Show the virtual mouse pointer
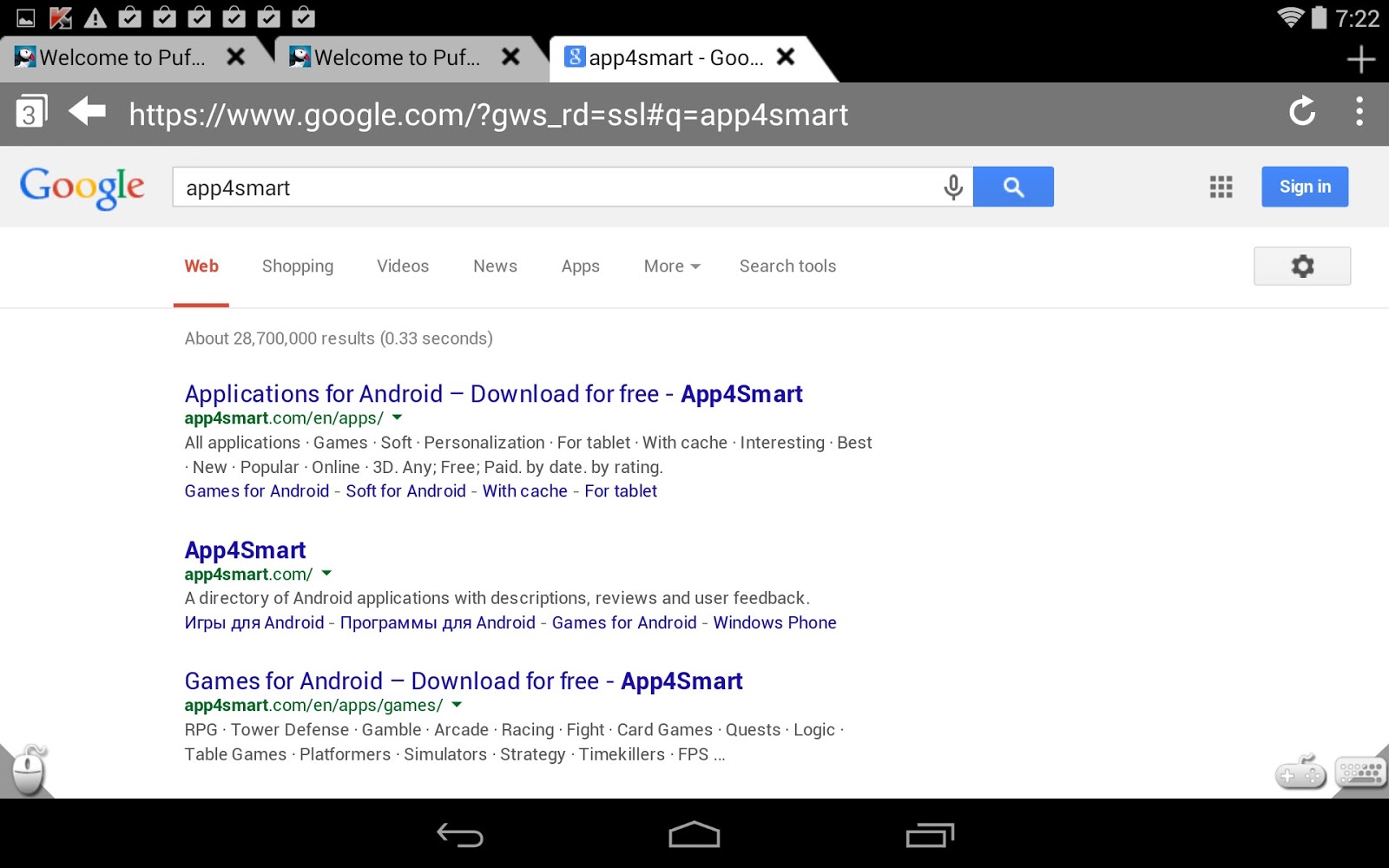The height and width of the screenshot is (868, 1389). point(29,769)
